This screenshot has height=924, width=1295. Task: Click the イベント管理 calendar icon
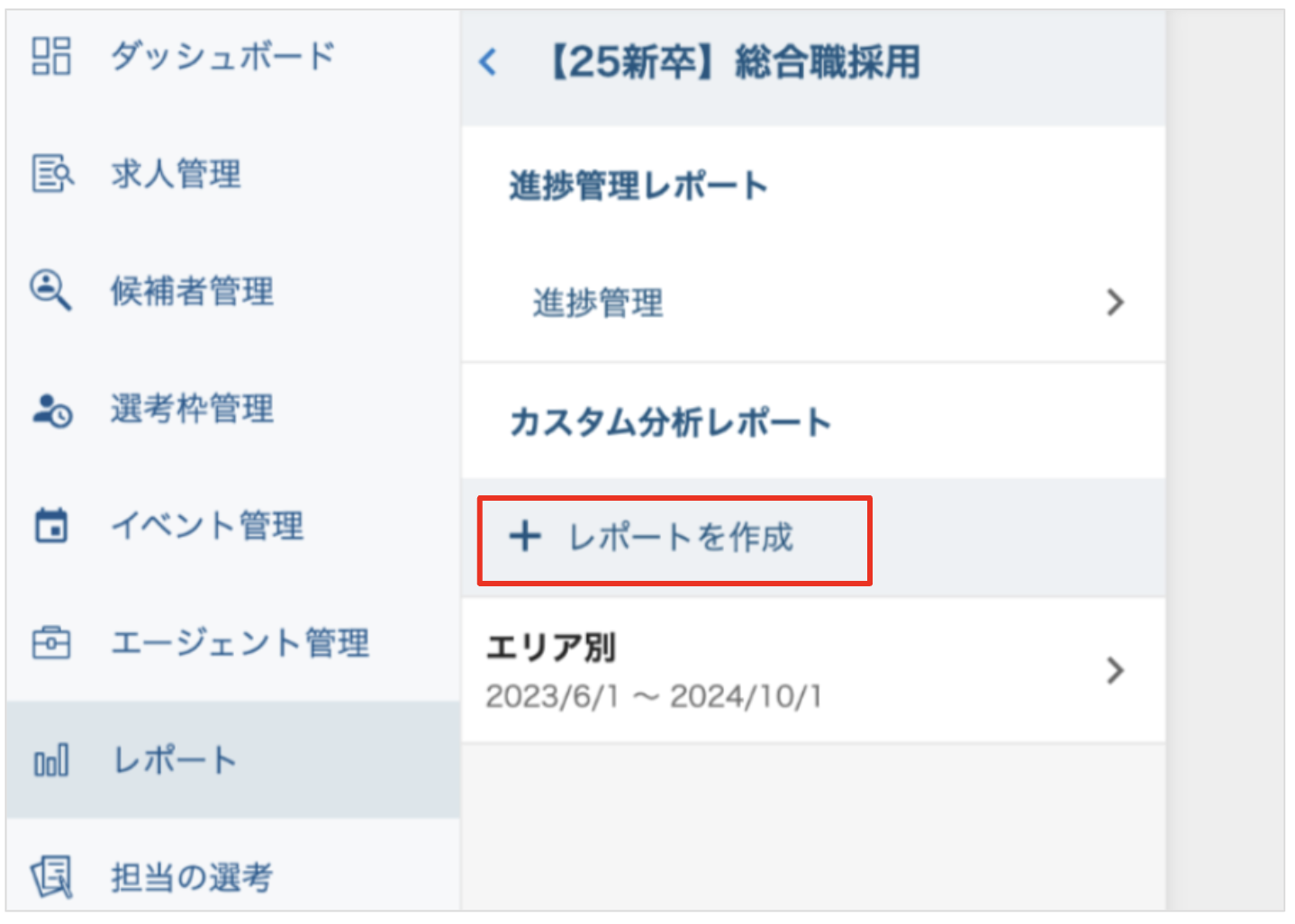pos(51,526)
